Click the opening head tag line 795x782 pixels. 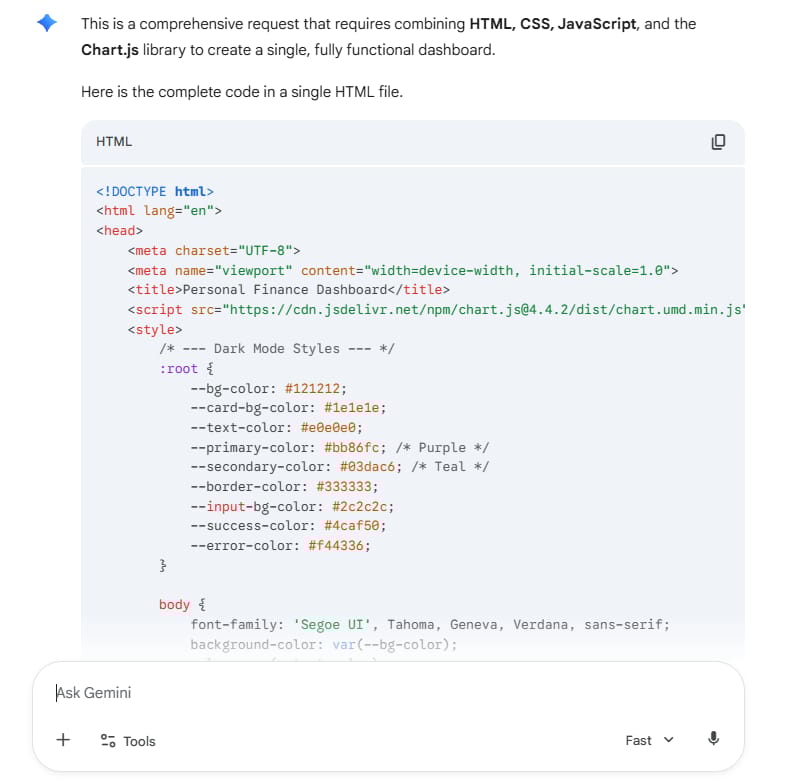click(120, 231)
